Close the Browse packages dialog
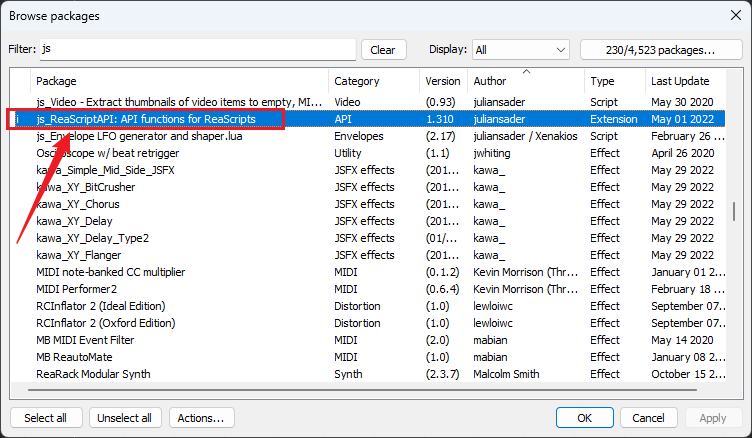Viewport: 752px width, 438px height. tap(736, 15)
